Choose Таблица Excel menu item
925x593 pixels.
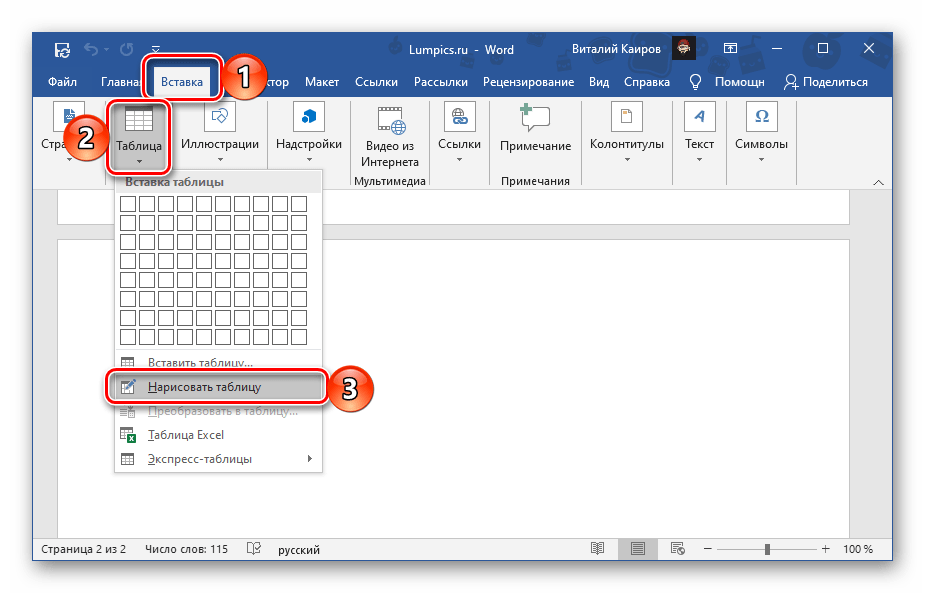(218, 435)
